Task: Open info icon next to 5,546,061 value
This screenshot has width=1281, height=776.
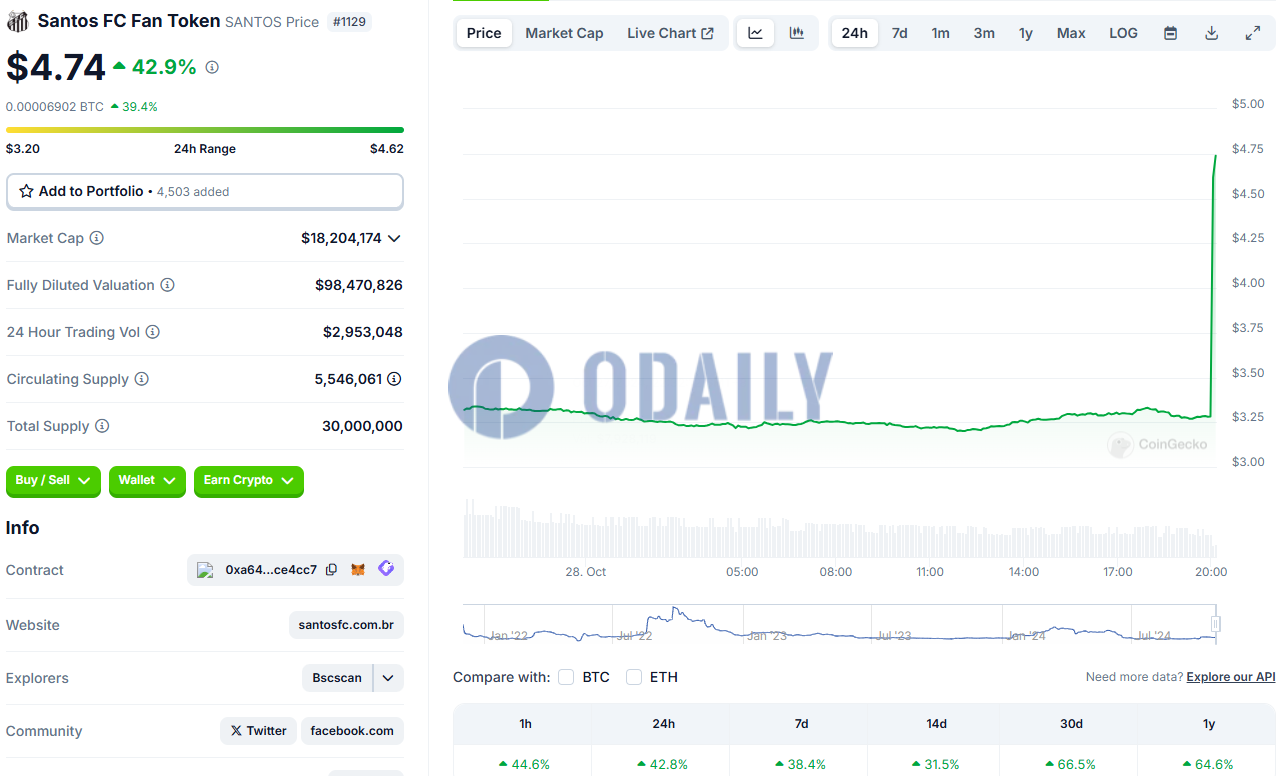Action: click(395, 379)
